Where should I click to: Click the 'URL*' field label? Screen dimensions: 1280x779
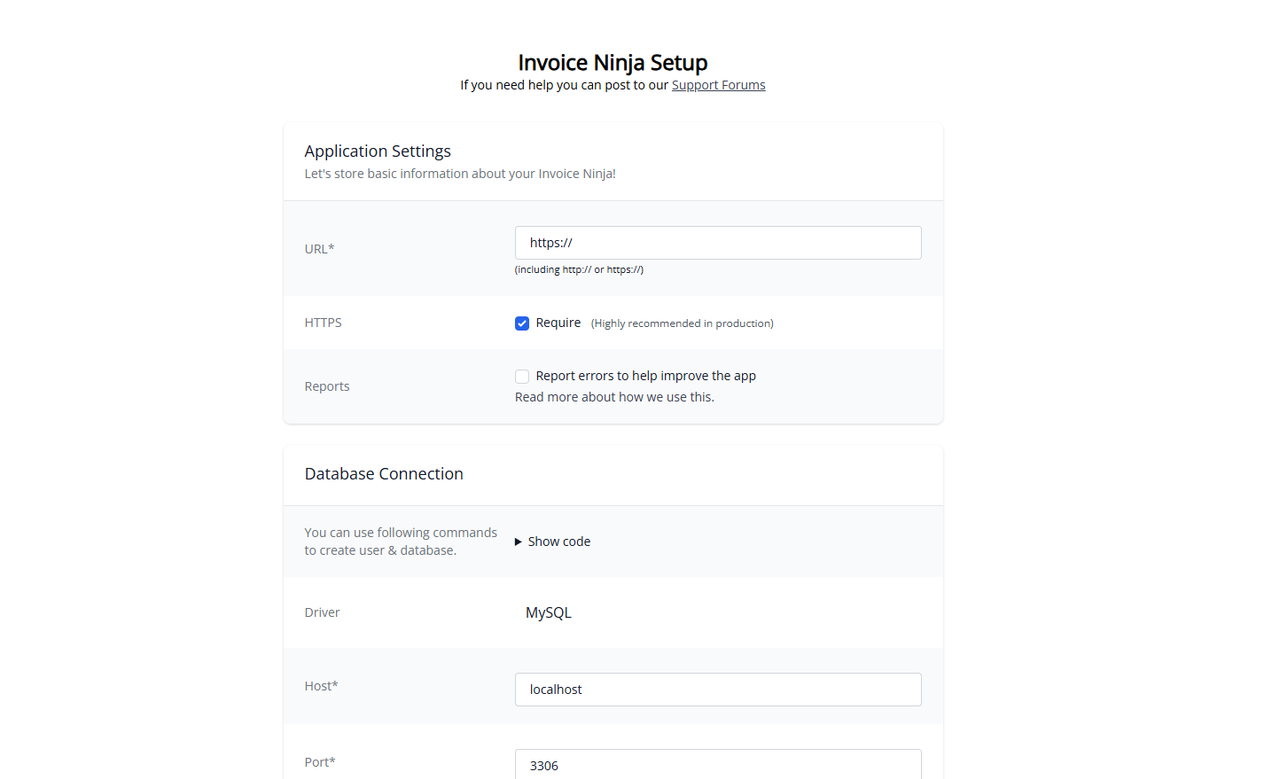(x=319, y=249)
